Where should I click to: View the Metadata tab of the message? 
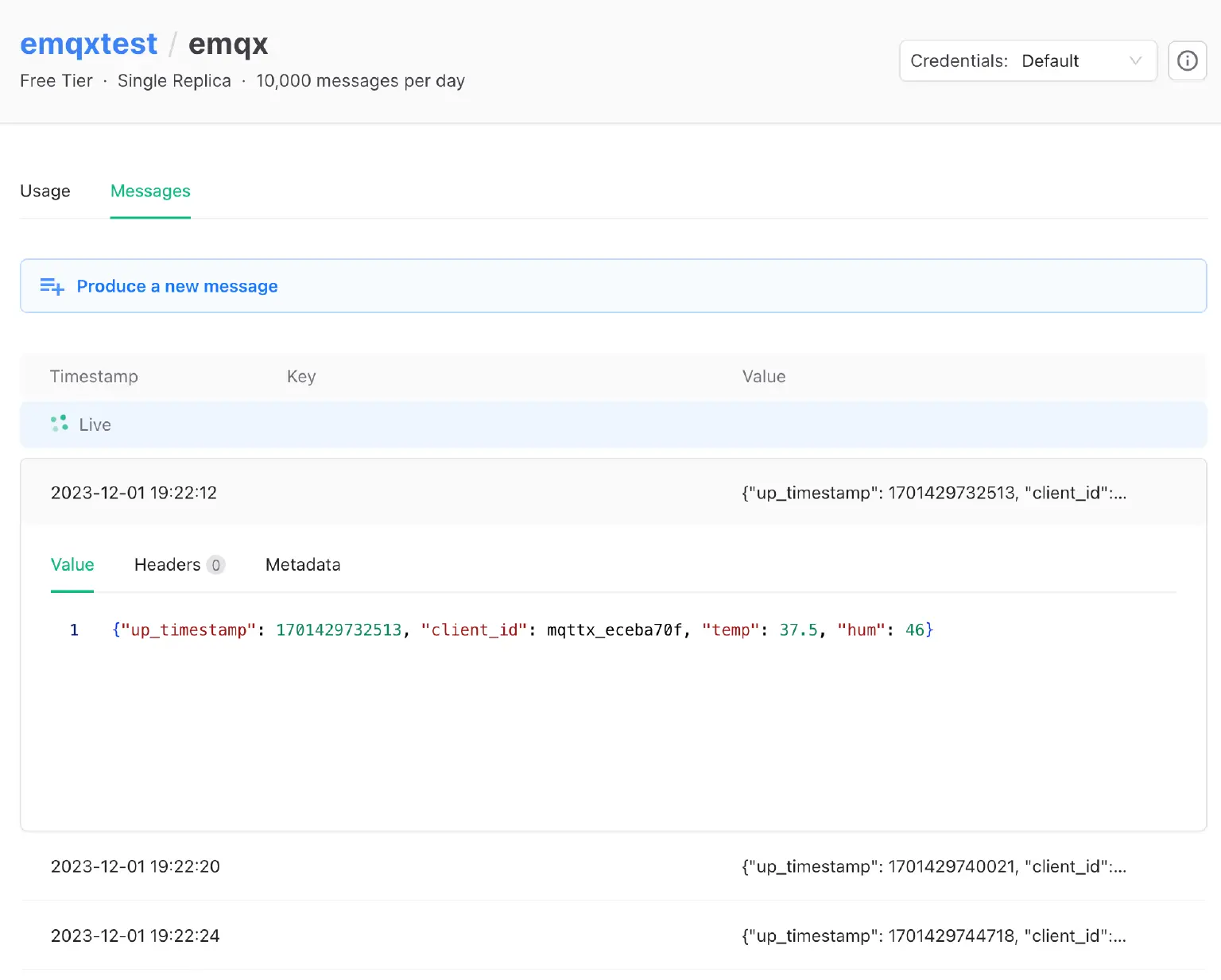point(303,564)
